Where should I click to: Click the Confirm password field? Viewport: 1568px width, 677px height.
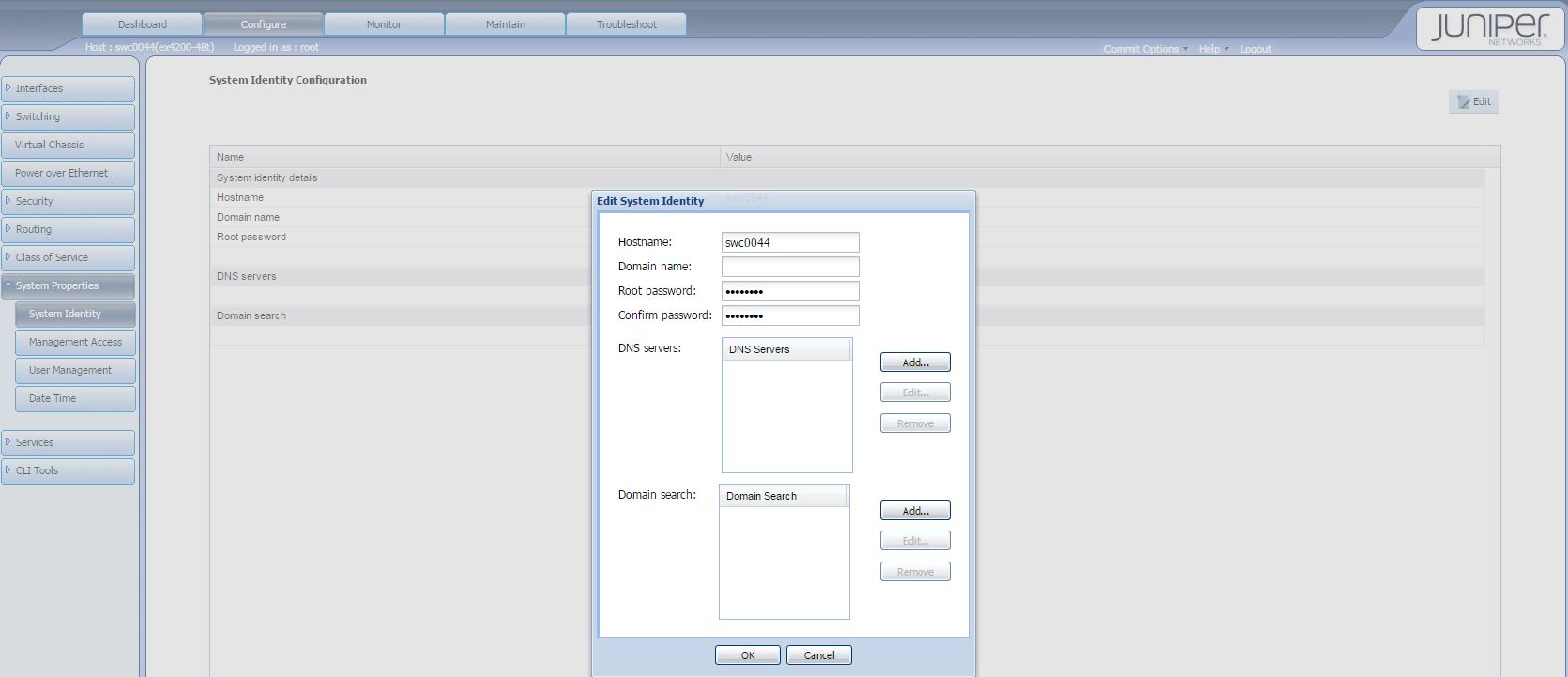coord(789,315)
